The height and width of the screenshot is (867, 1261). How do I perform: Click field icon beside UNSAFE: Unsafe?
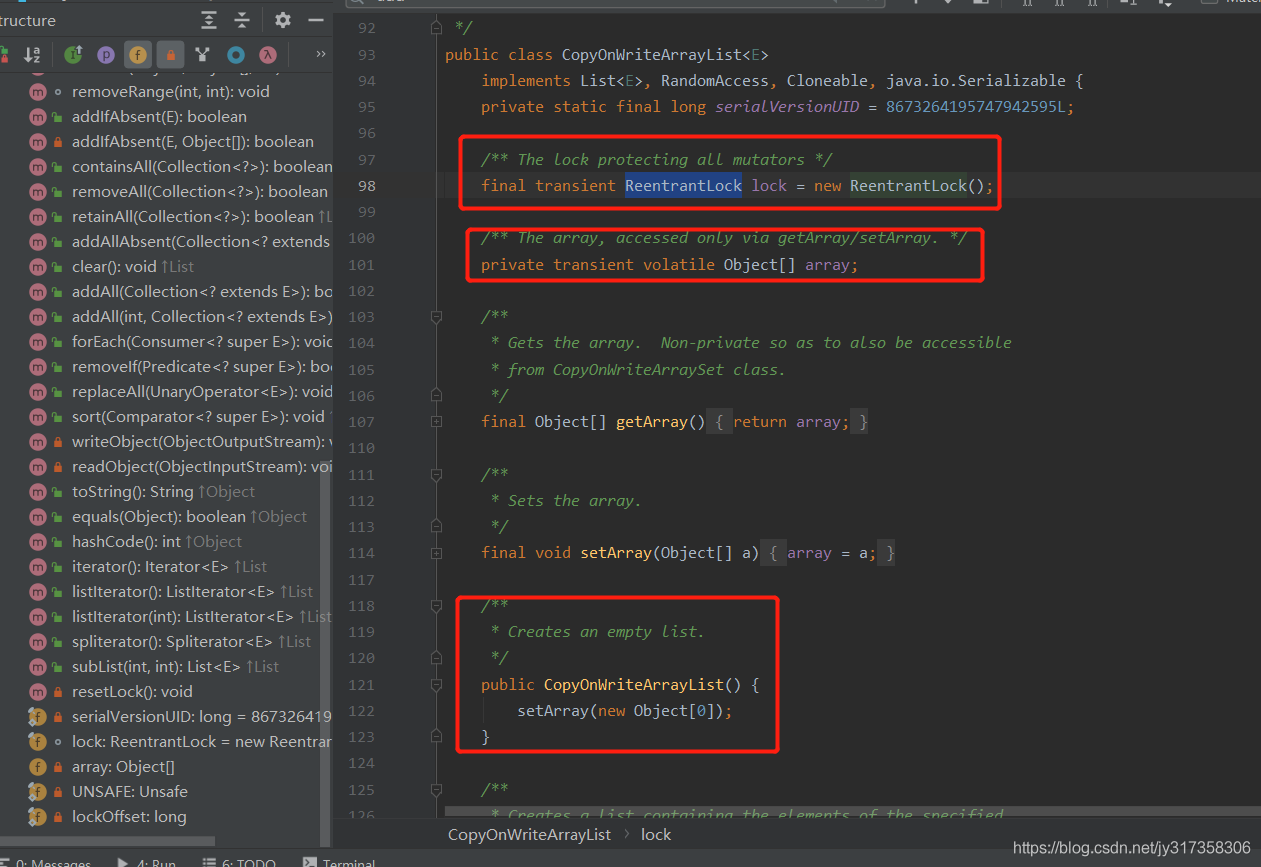(38, 792)
